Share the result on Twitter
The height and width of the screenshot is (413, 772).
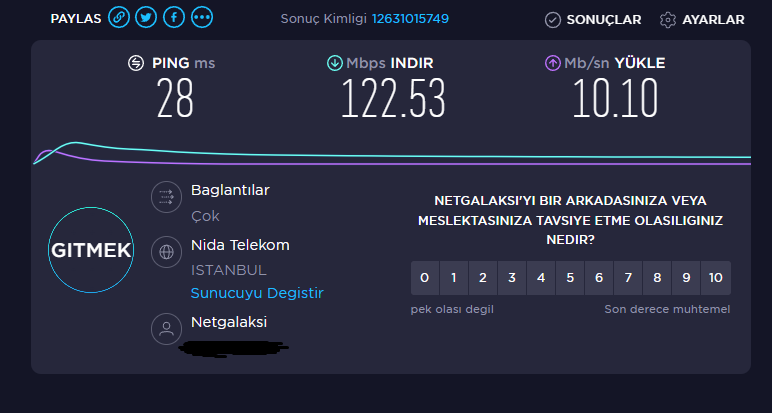point(146,18)
